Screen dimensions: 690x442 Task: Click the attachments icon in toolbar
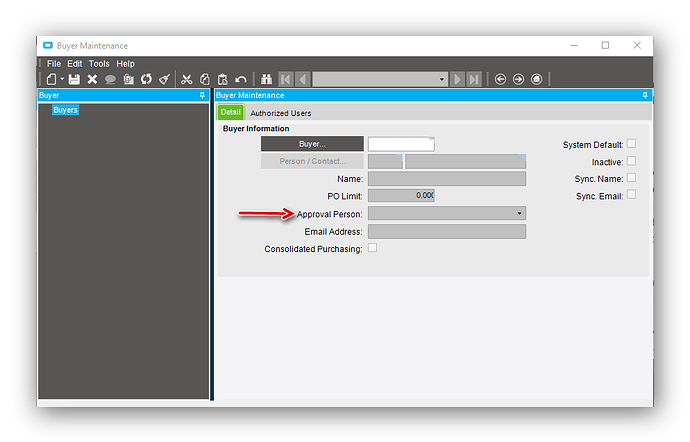pyautogui.click(x=128, y=79)
